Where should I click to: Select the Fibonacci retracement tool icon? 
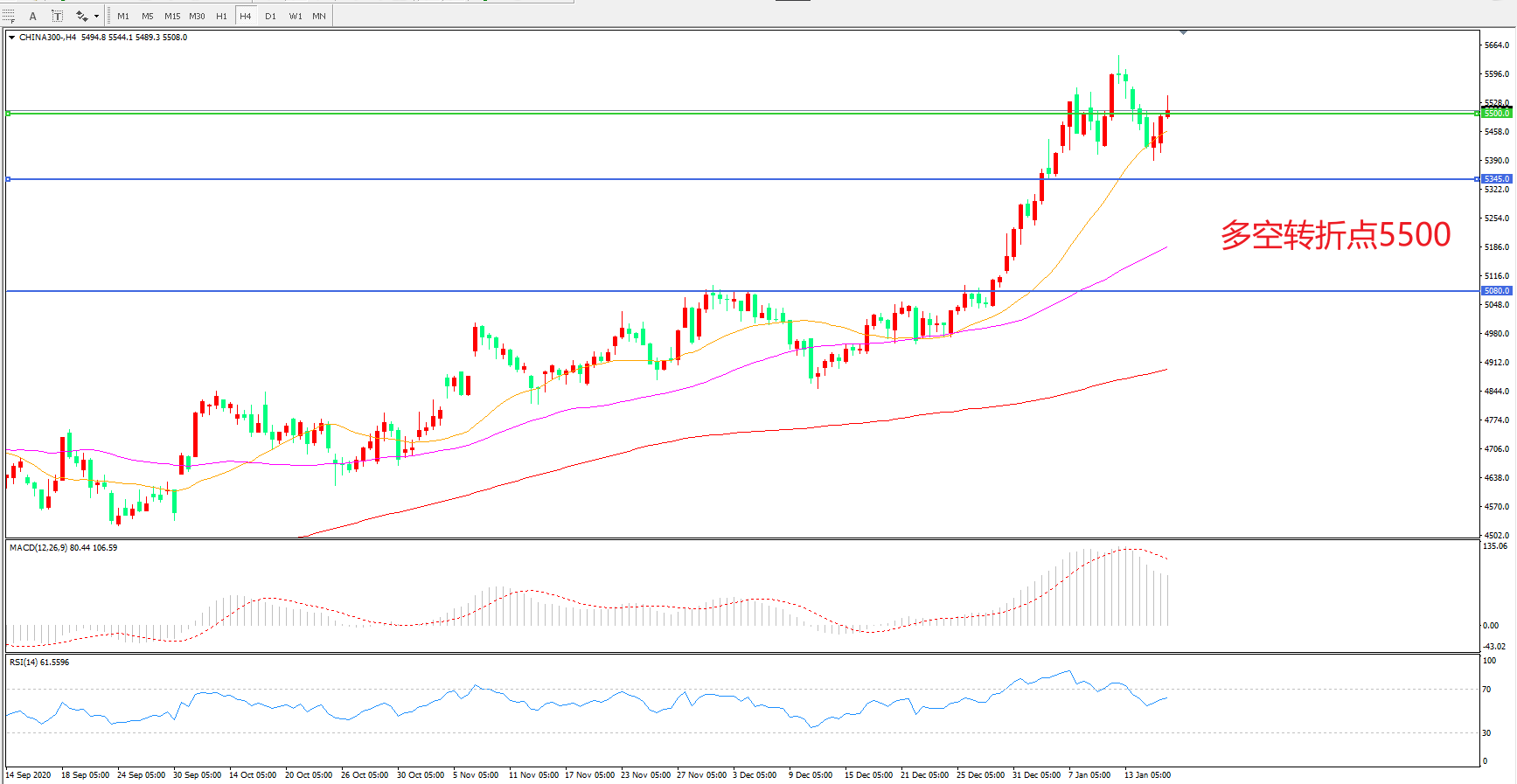pos(9,16)
